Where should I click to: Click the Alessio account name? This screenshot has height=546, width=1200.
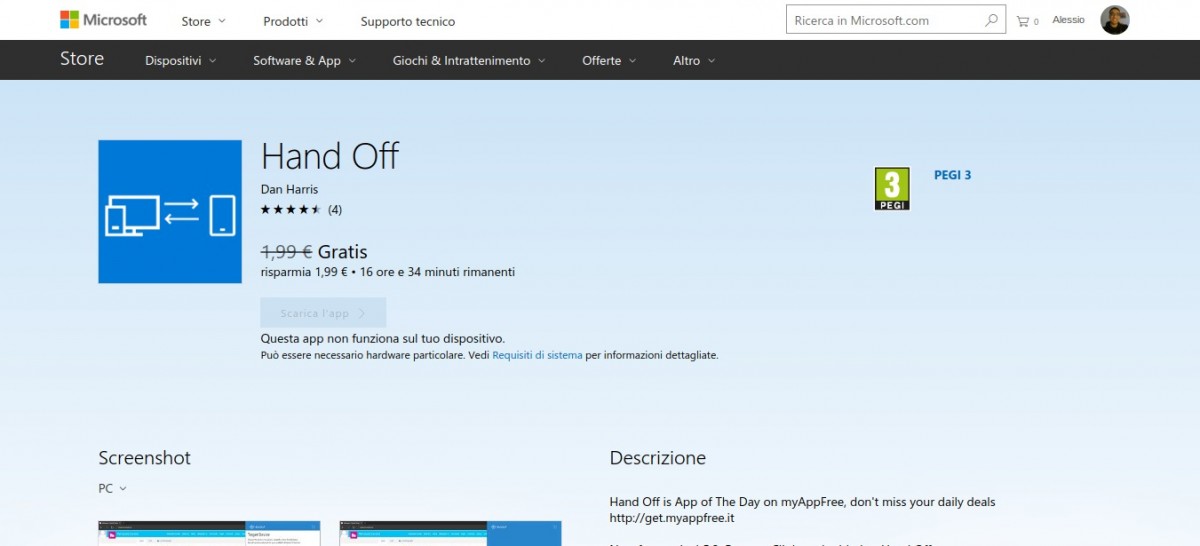coord(1068,20)
